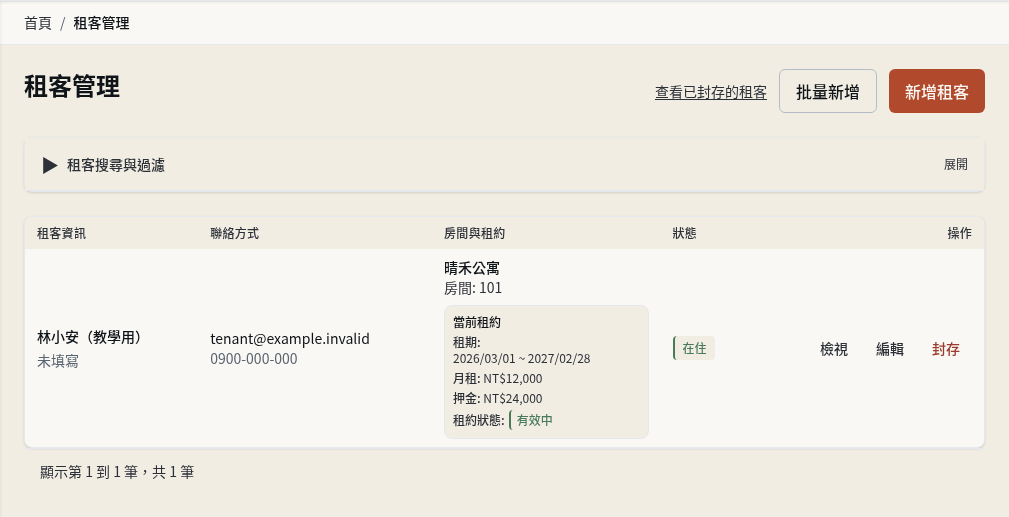The height and width of the screenshot is (517, 1009).
Task: Click 編輯 for 林小安
Action: click(x=890, y=349)
